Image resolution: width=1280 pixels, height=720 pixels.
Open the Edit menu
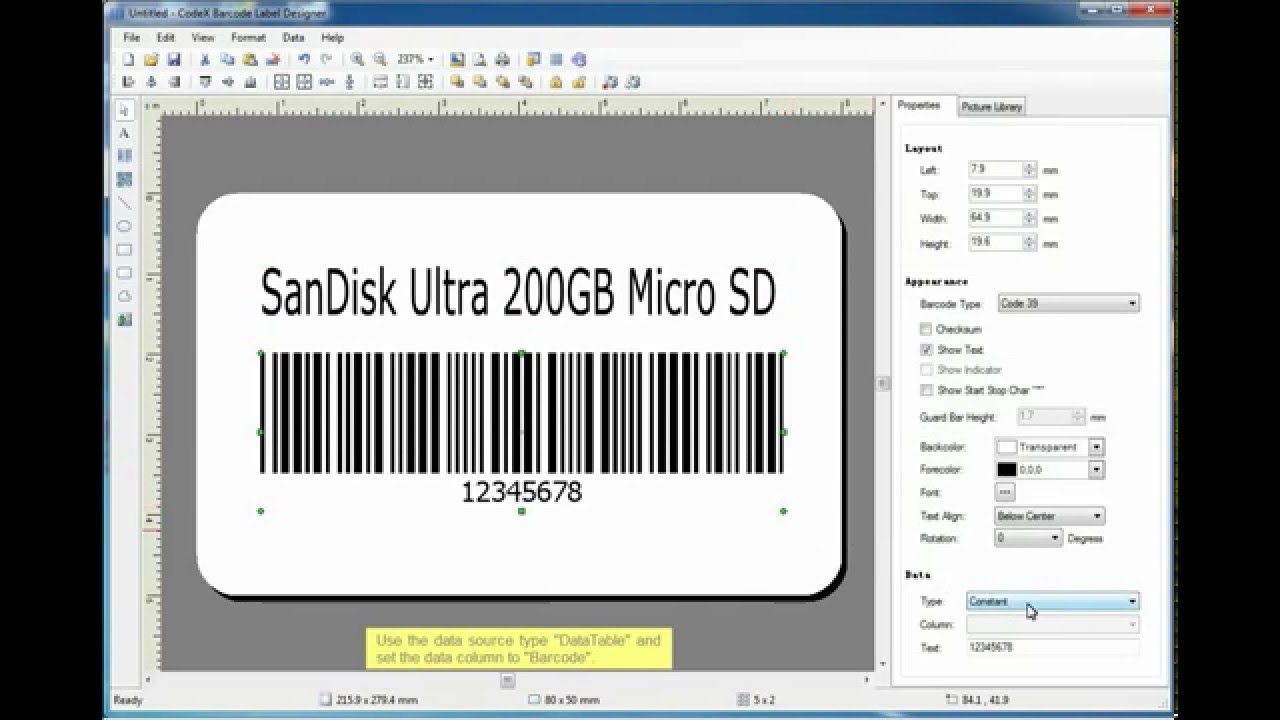point(165,37)
